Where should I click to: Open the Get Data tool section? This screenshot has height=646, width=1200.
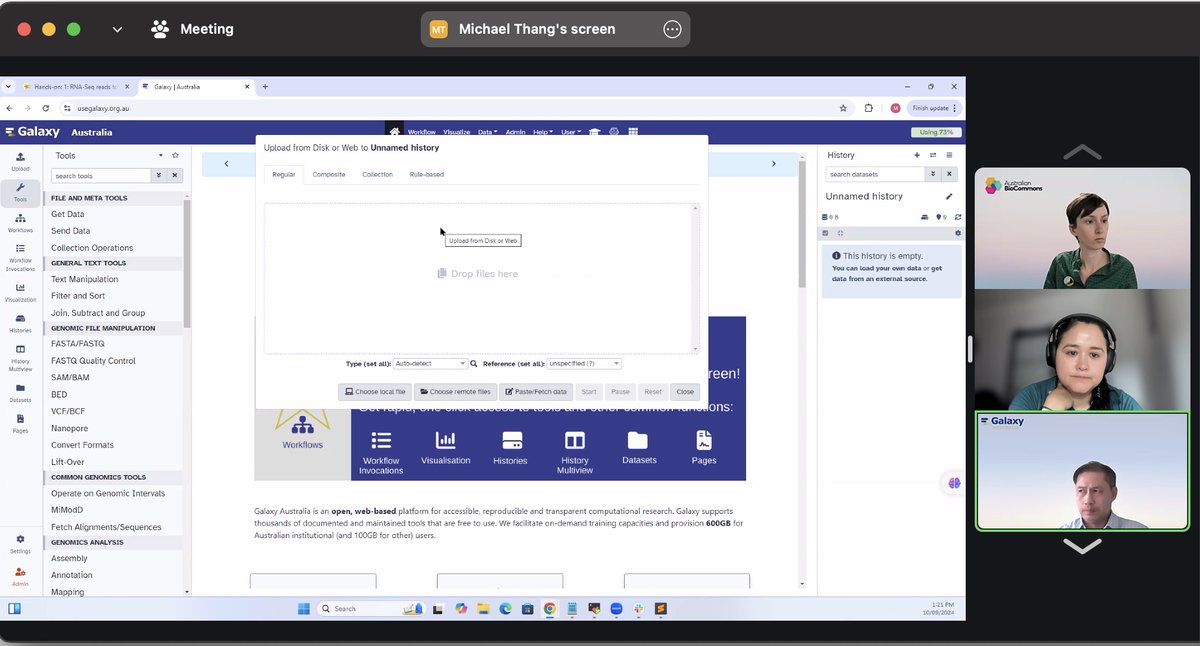(68, 214)
